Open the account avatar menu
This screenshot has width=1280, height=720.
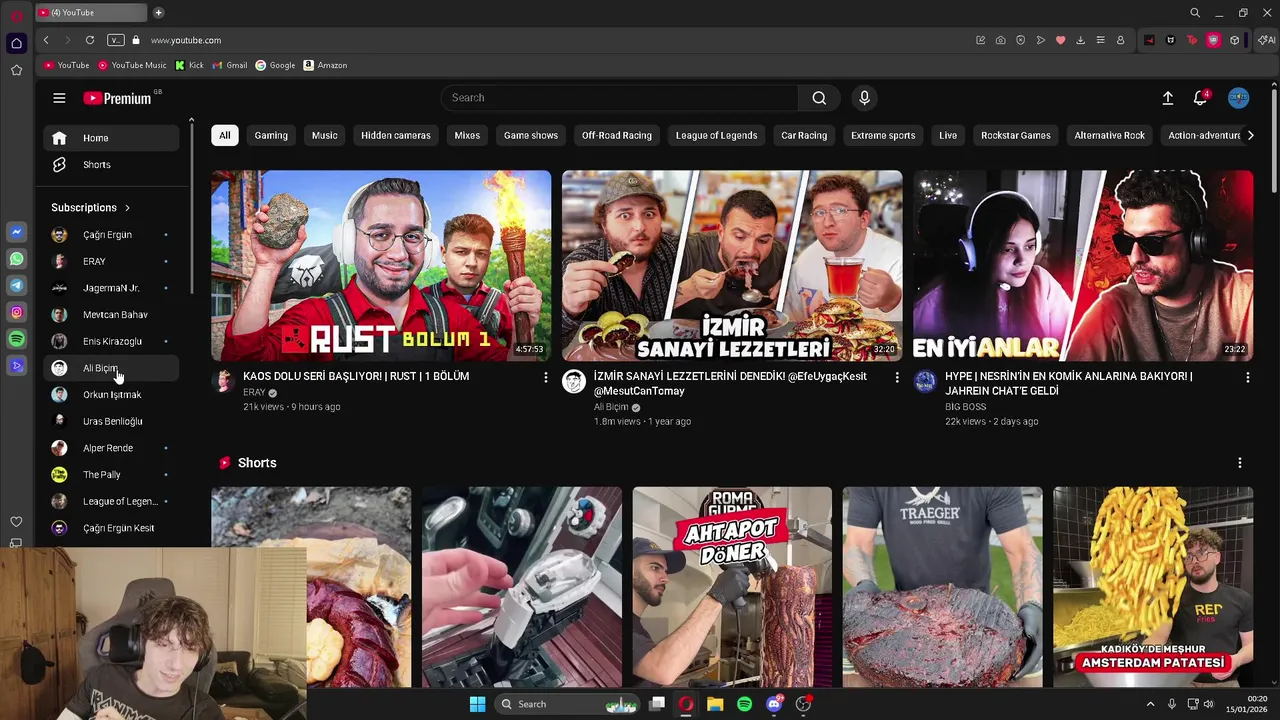[x=1239, y=98]
